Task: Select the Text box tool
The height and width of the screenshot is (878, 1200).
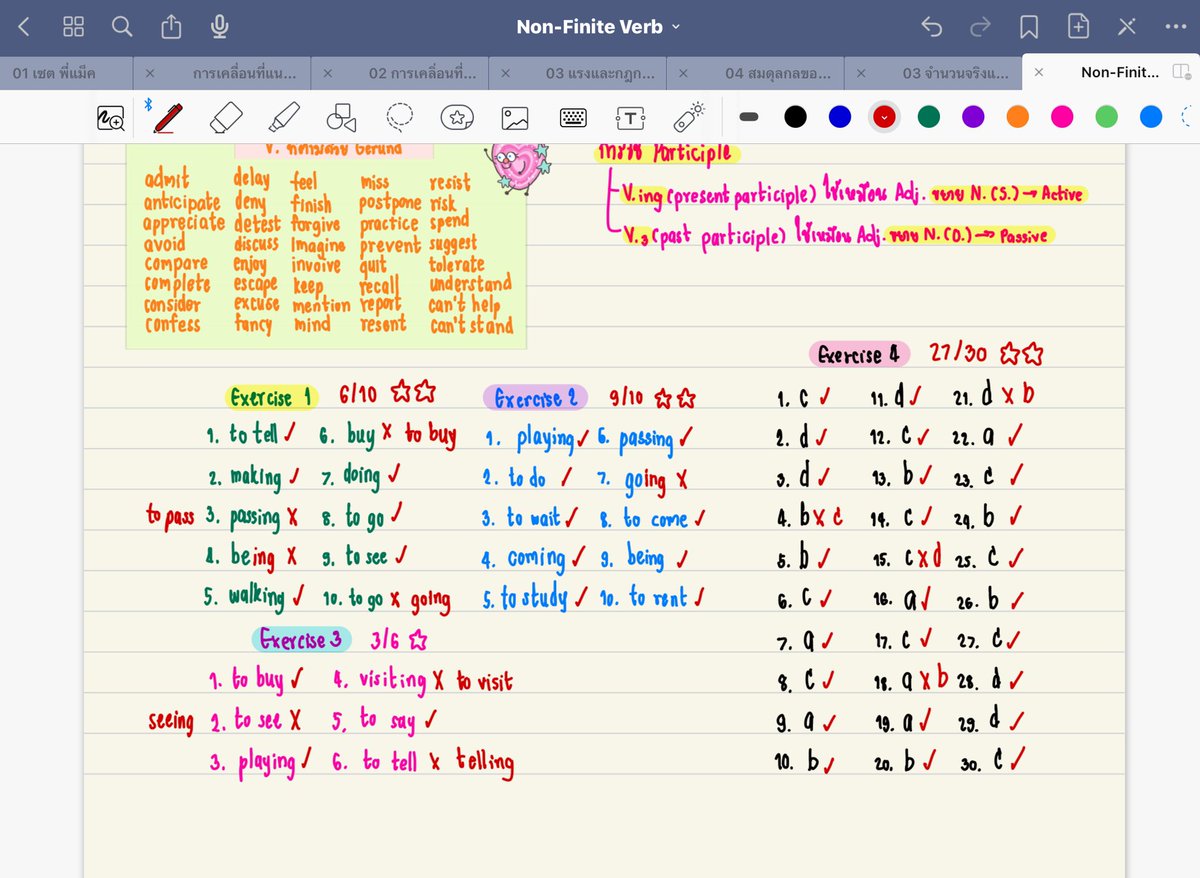Action: pos(631,118)
